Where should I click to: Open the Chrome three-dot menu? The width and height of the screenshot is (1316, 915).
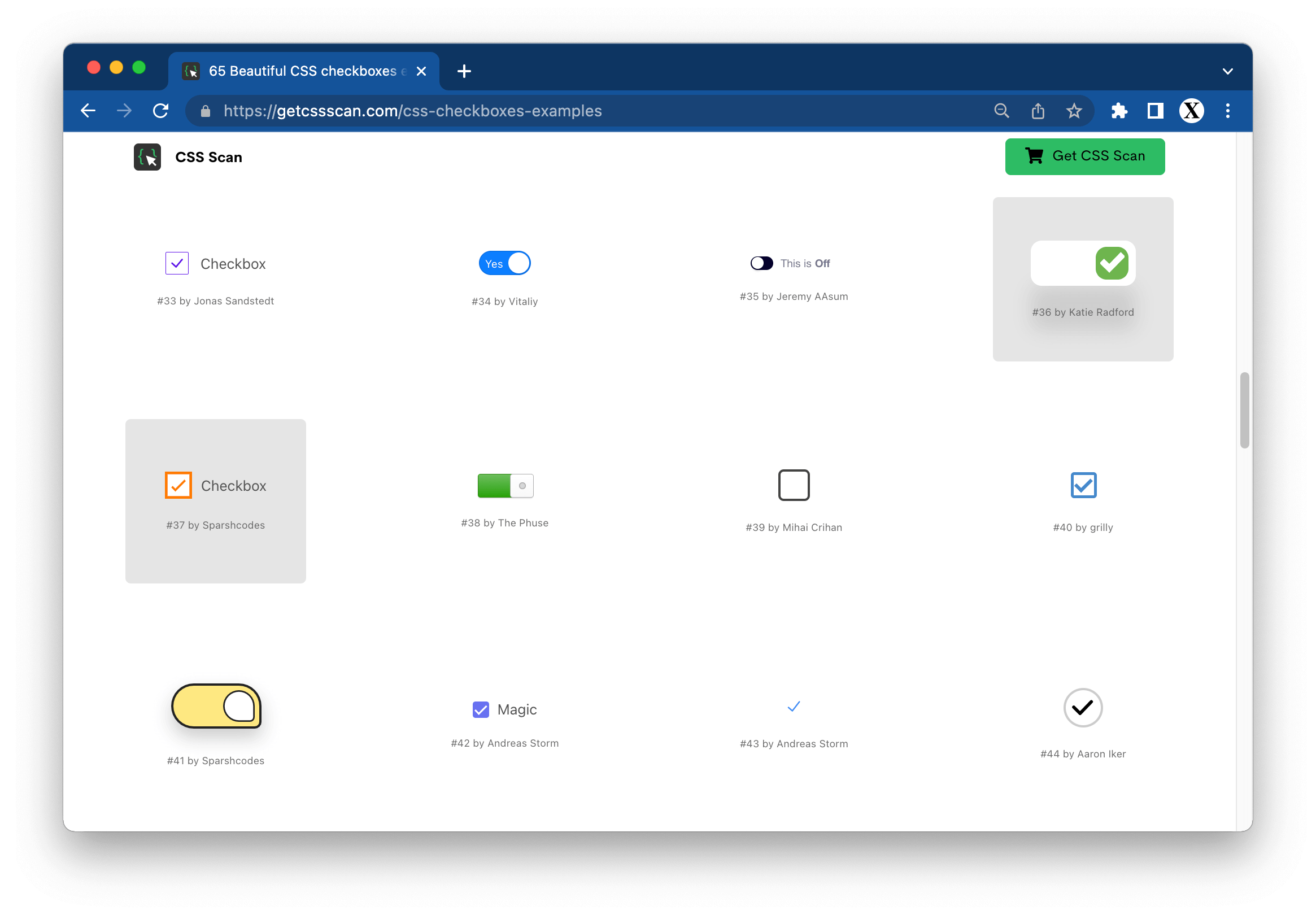click(1227, 111)
